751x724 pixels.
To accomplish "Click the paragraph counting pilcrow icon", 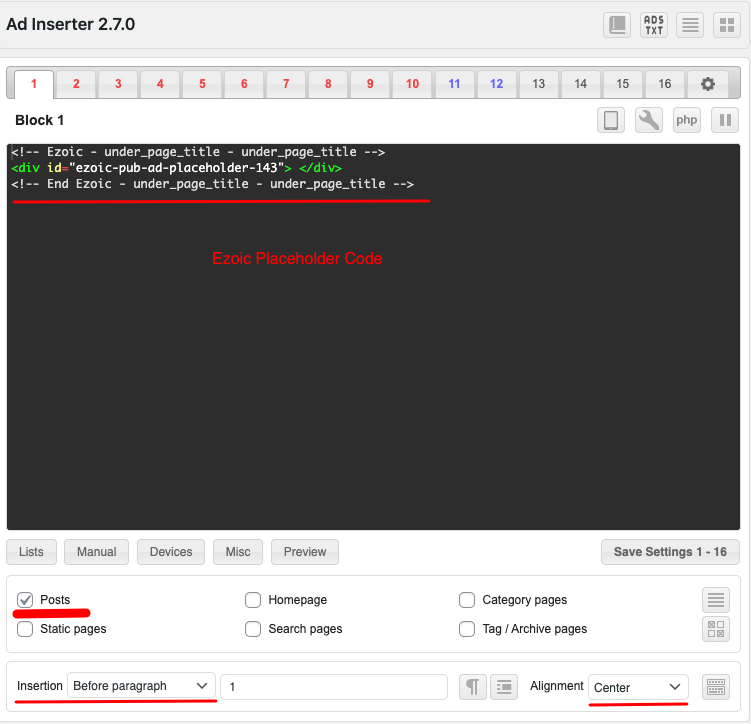I will coord(472,687).
